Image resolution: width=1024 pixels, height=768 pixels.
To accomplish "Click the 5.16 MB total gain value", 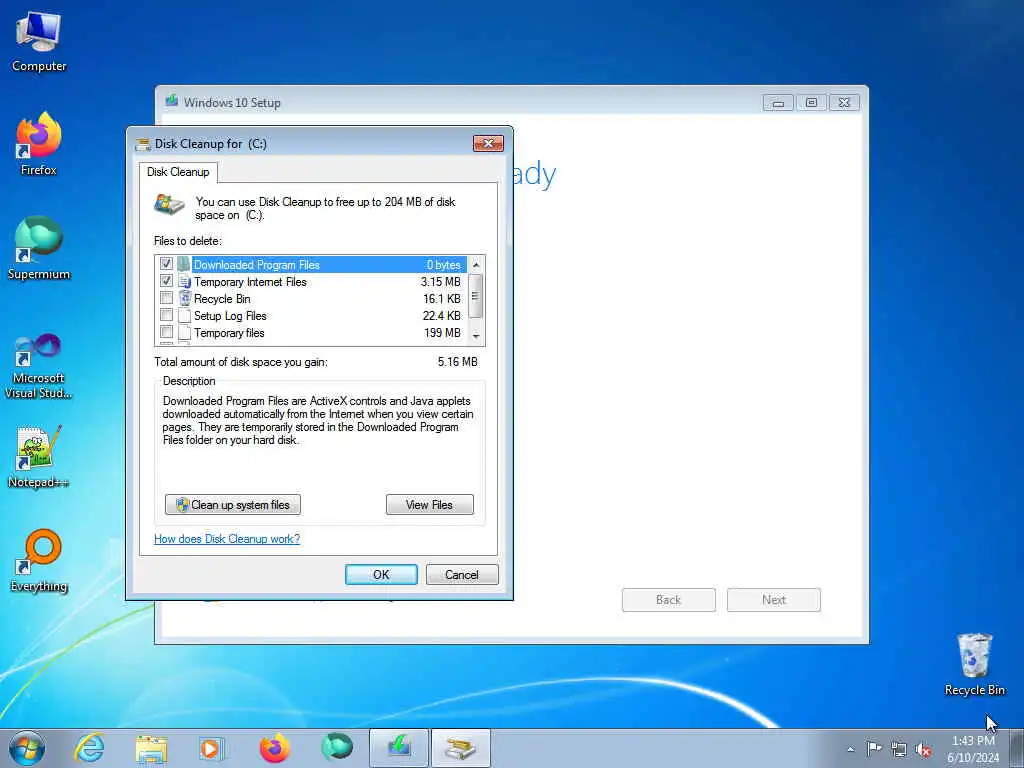I will (458, 361).
